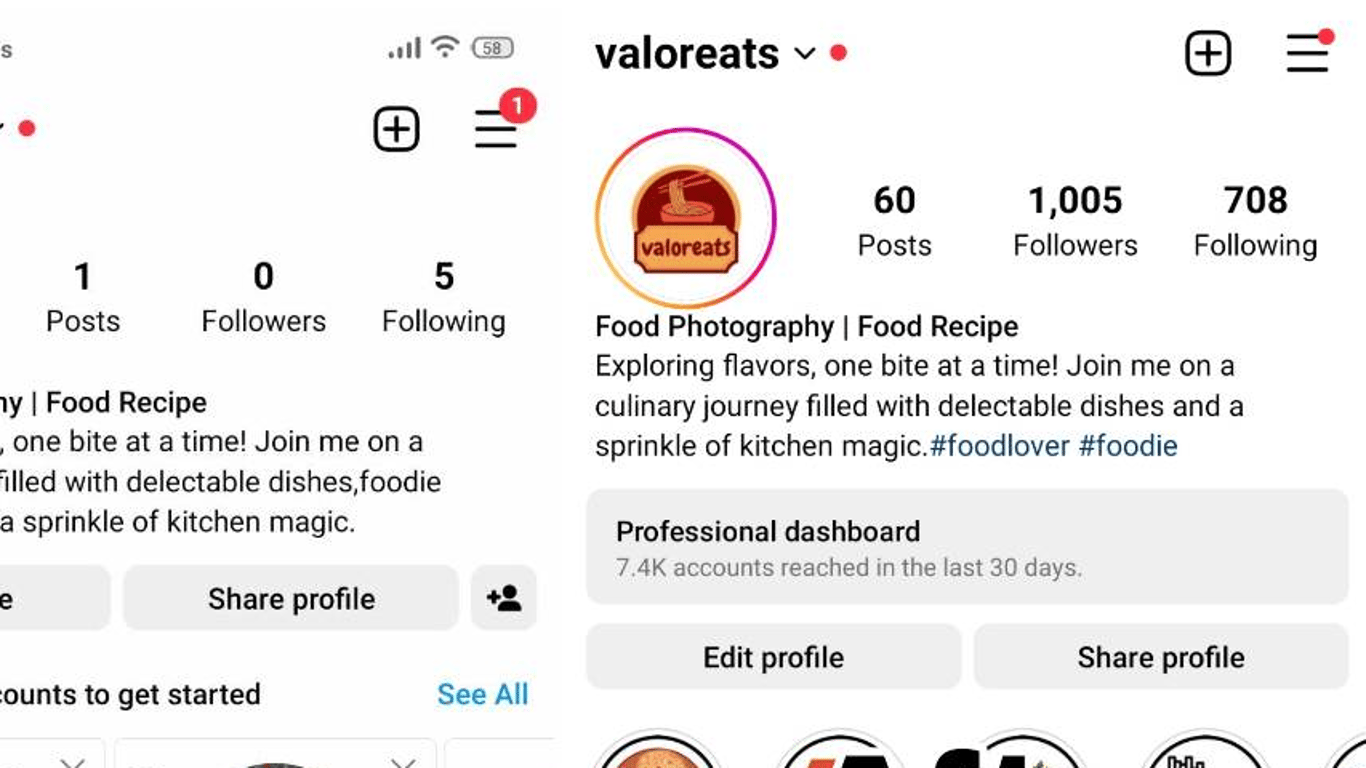Image resolution: width=1366 pixels, height=768 pixels.
Task: Open the hamburger menu with the 1 notification badge
Action: pos(497,128)
